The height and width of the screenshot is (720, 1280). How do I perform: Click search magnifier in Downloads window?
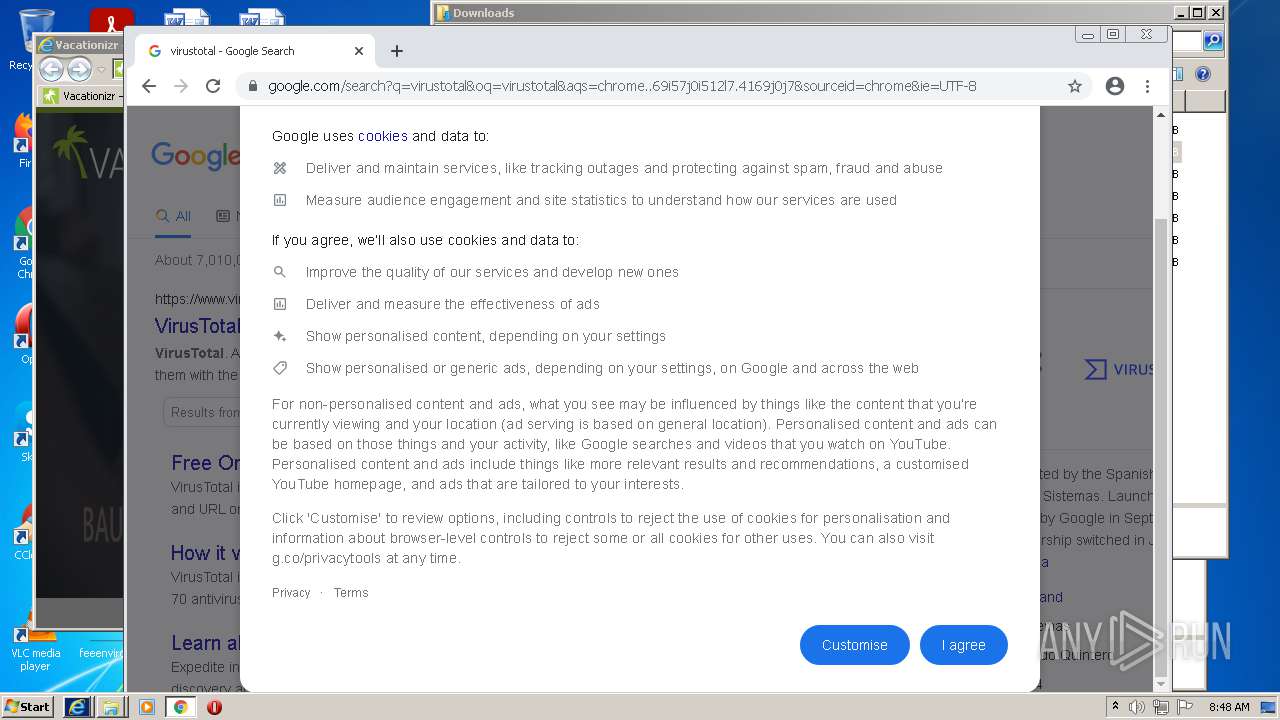(1213, 41)
